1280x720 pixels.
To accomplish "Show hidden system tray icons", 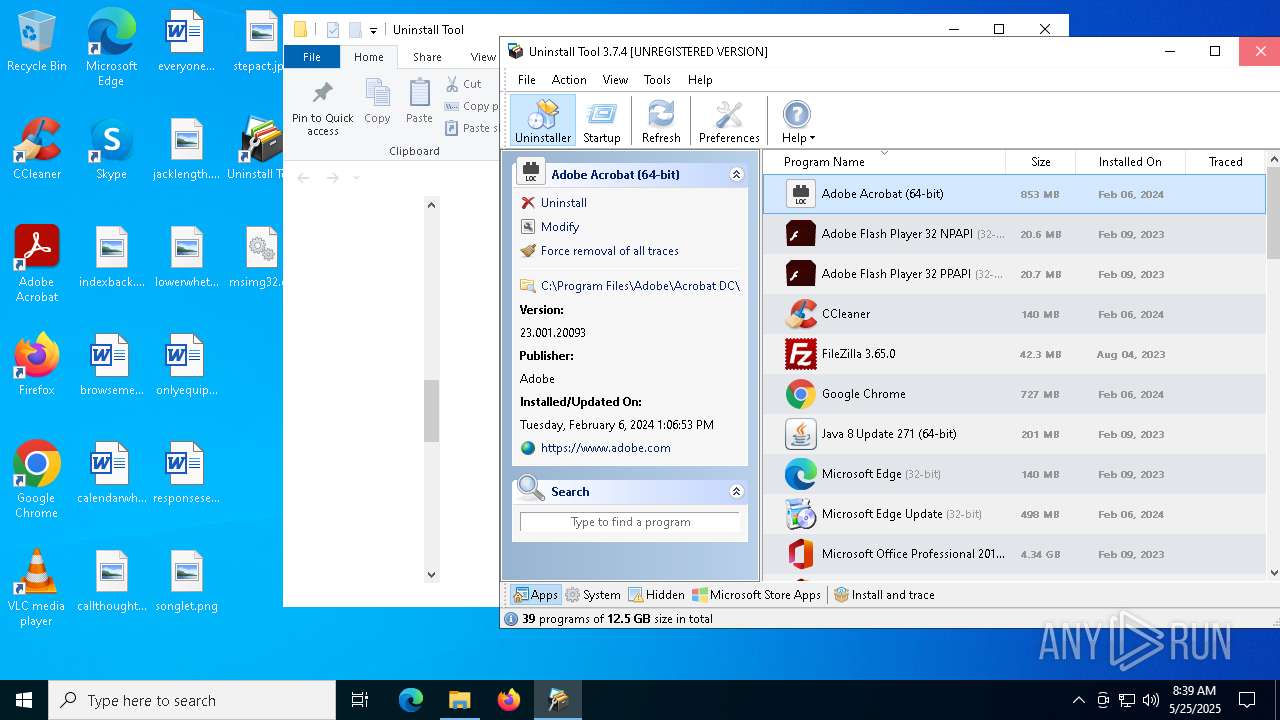I will pos(1078,700).
